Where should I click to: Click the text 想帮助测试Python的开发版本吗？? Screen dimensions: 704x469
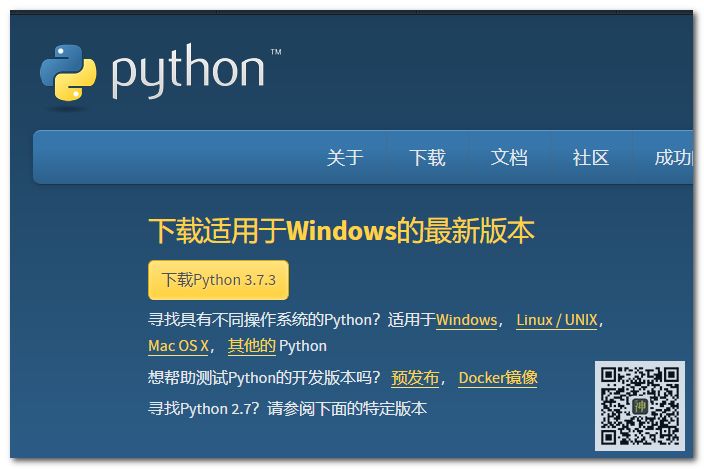[265, 377]
